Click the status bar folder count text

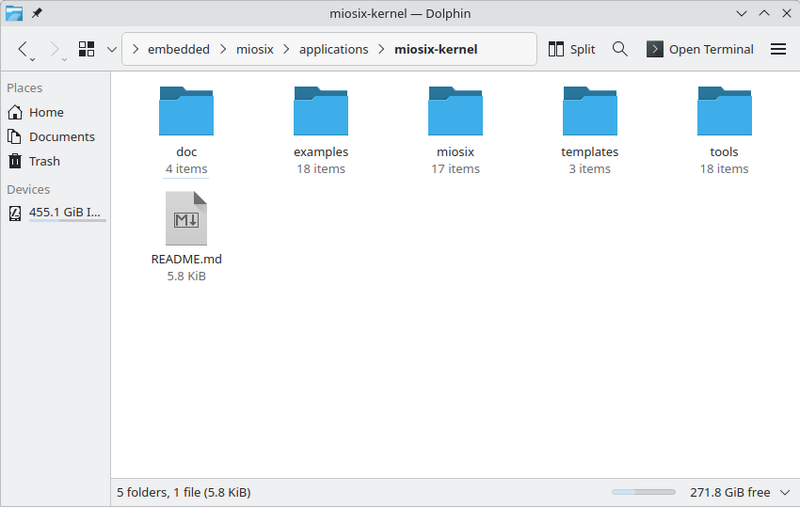point(184,493)
